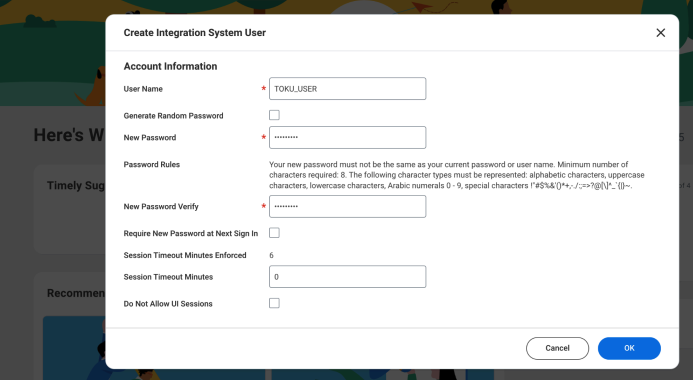Viewport: 693px width, 380px height.
Task: Select the Session Timeout Minutes field
Action: pyautogui.click(x=347, y=277)
